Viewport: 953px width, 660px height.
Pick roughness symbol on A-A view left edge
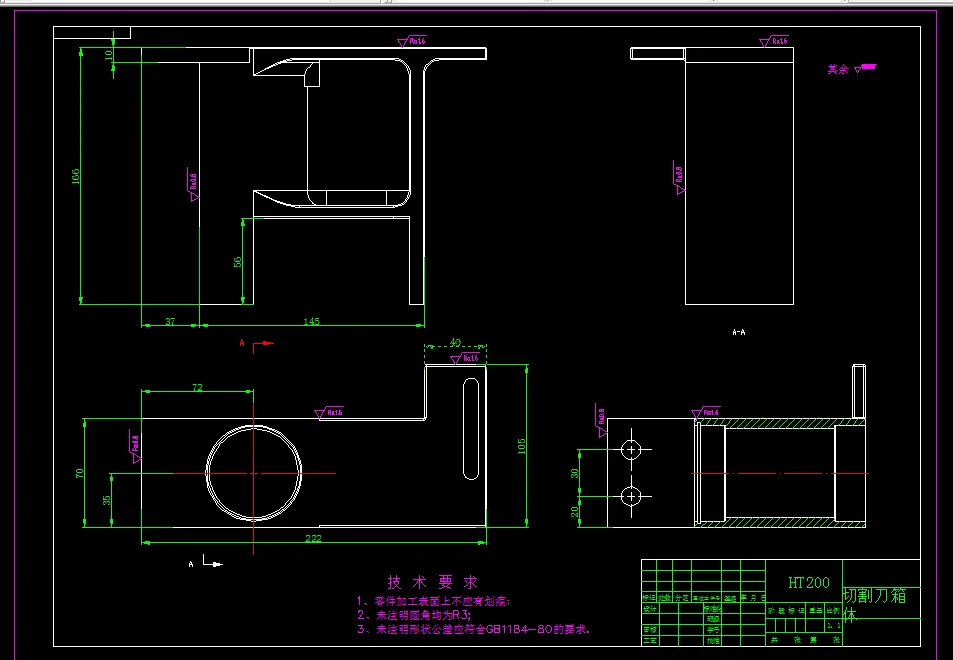point(679,177)
